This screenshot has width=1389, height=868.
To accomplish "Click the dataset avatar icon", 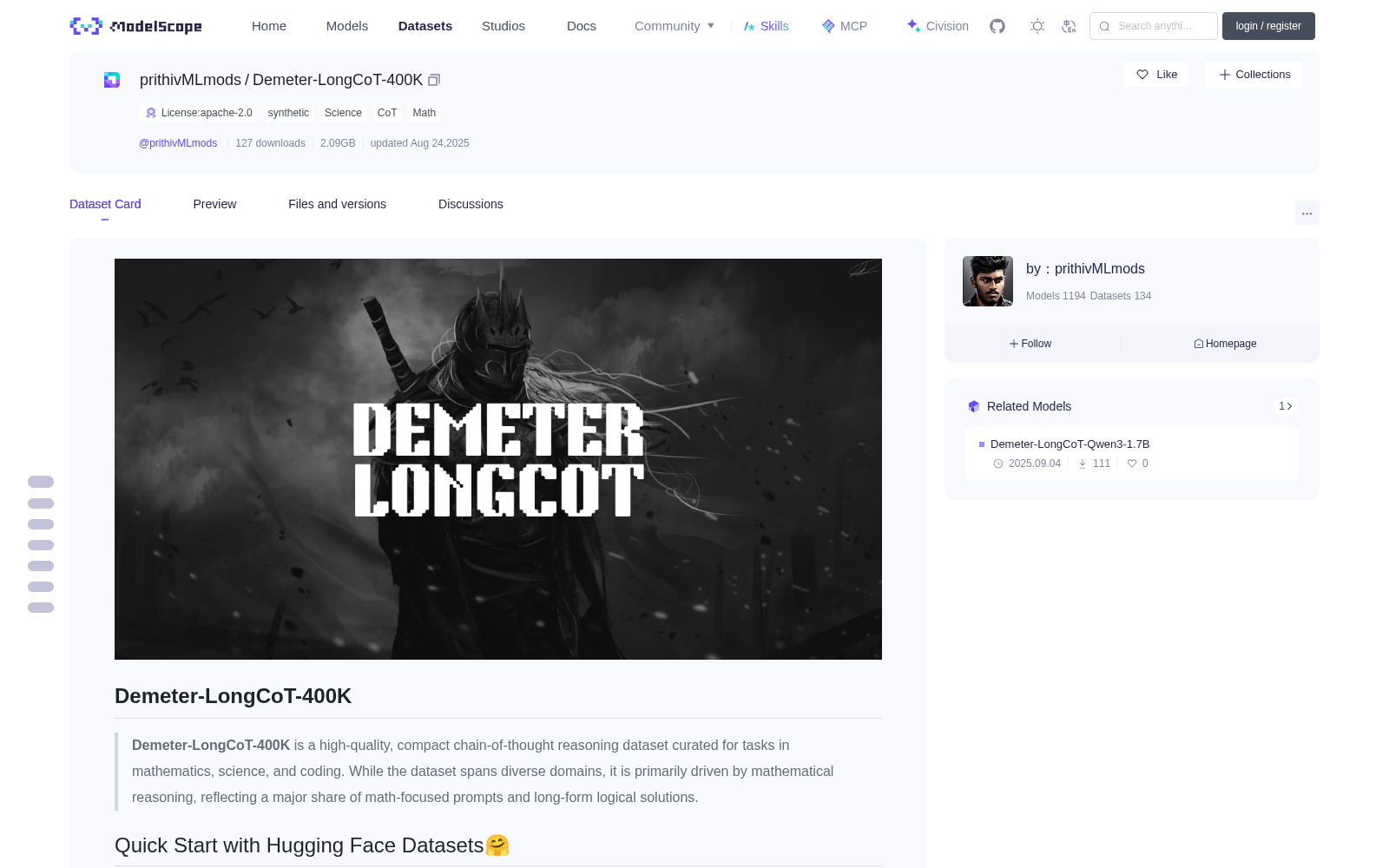I will (112, 80).
